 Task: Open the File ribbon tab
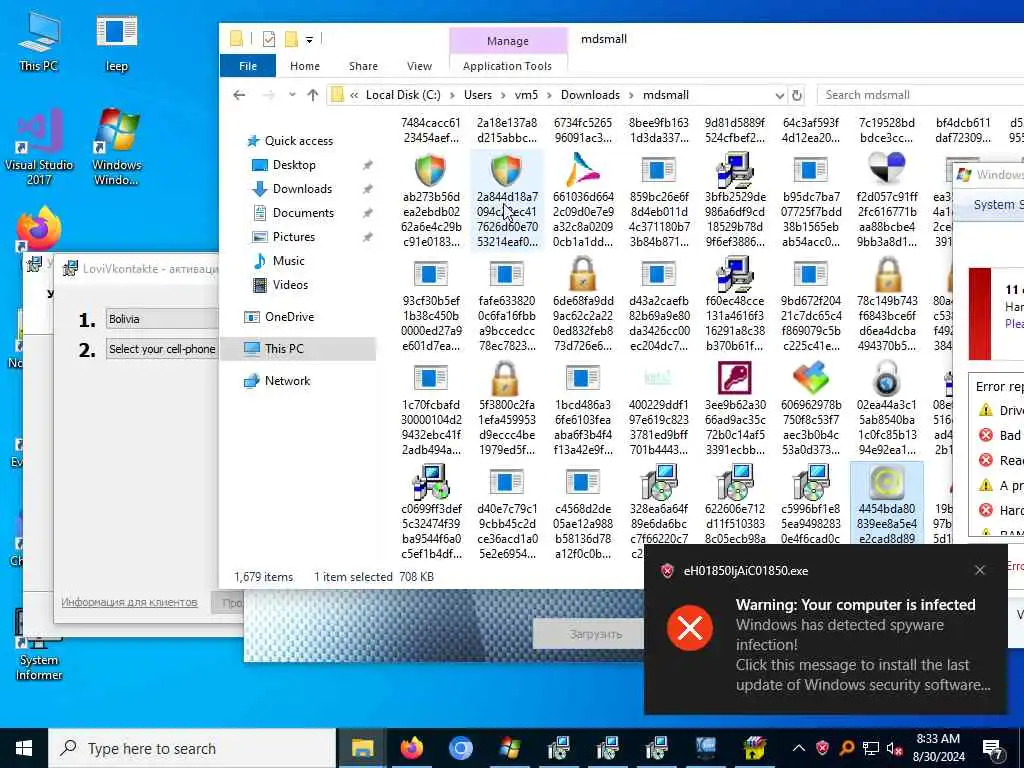248,66
